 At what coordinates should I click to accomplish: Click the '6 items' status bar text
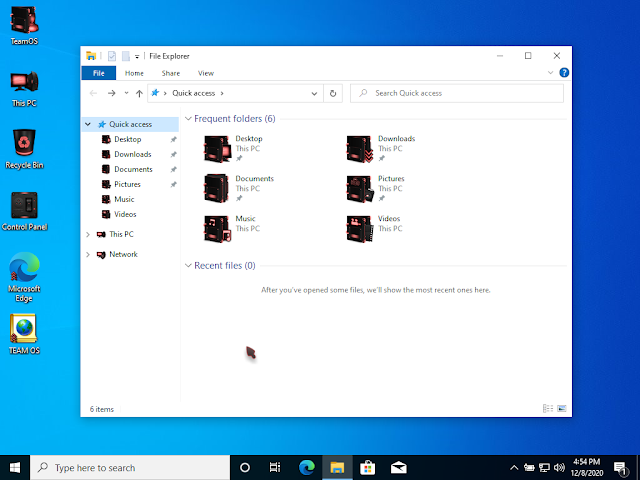click(x=102, y=409)
